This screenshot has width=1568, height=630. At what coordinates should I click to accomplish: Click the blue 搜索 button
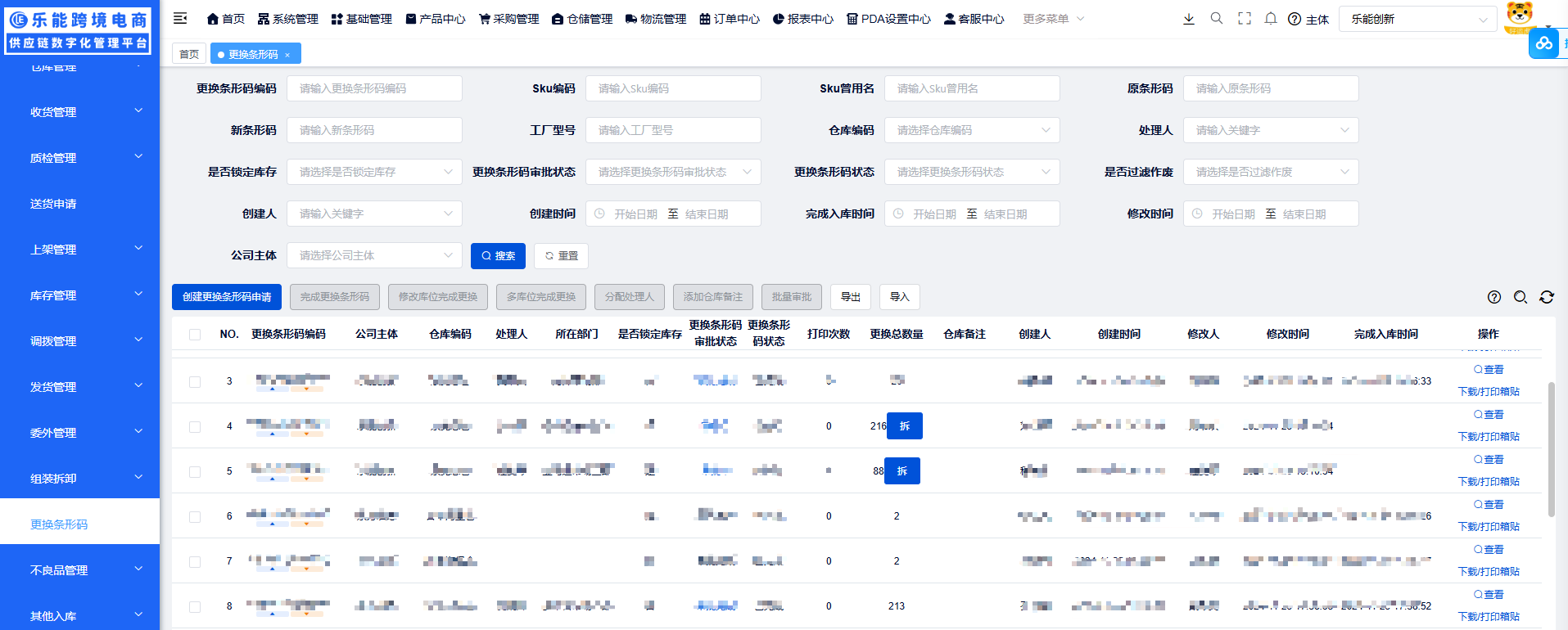click(498, 256)
